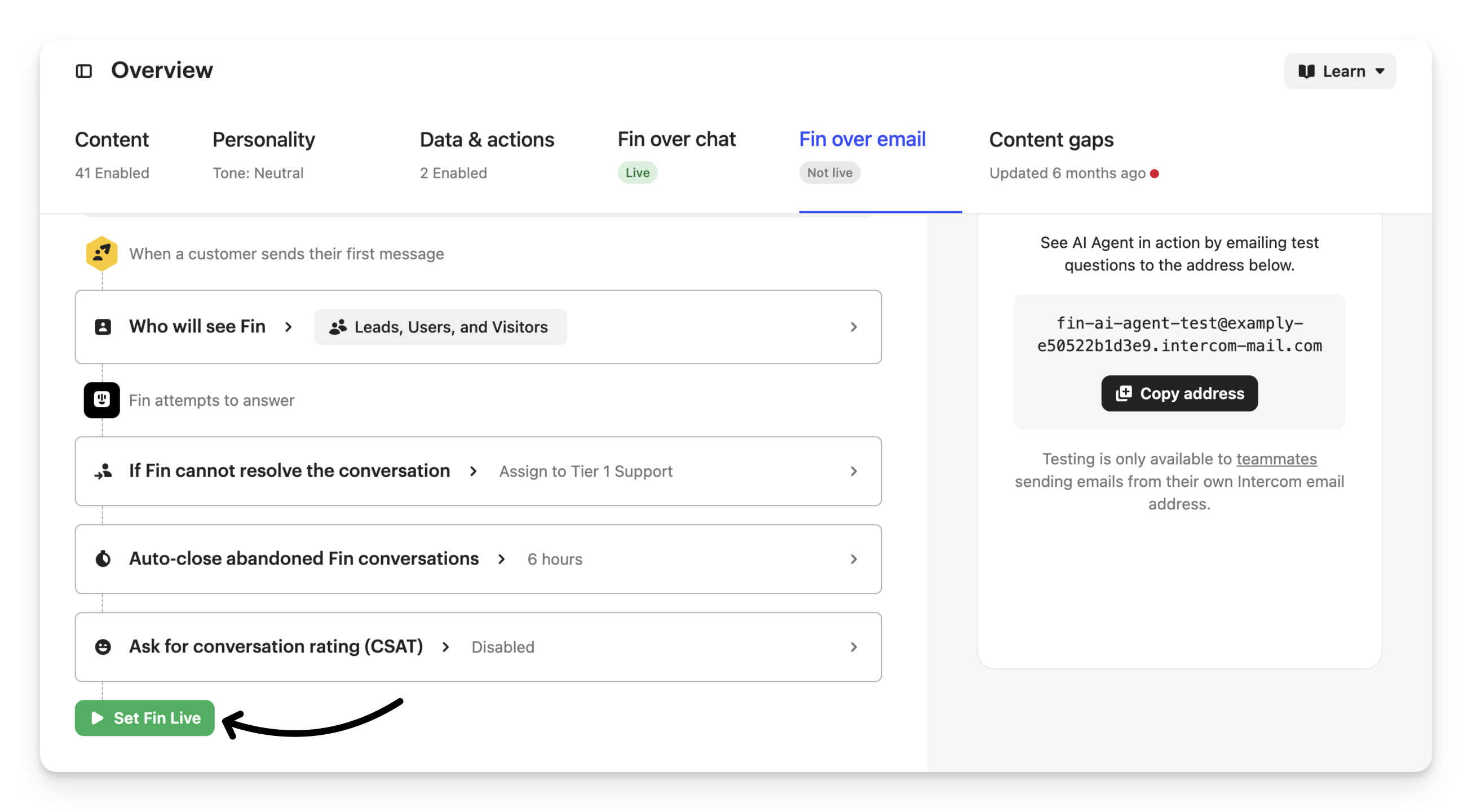This screenshot has height=812, width=1472.
Task: Switch to the Fin over chat tab
Action: [x=676, y=140]
